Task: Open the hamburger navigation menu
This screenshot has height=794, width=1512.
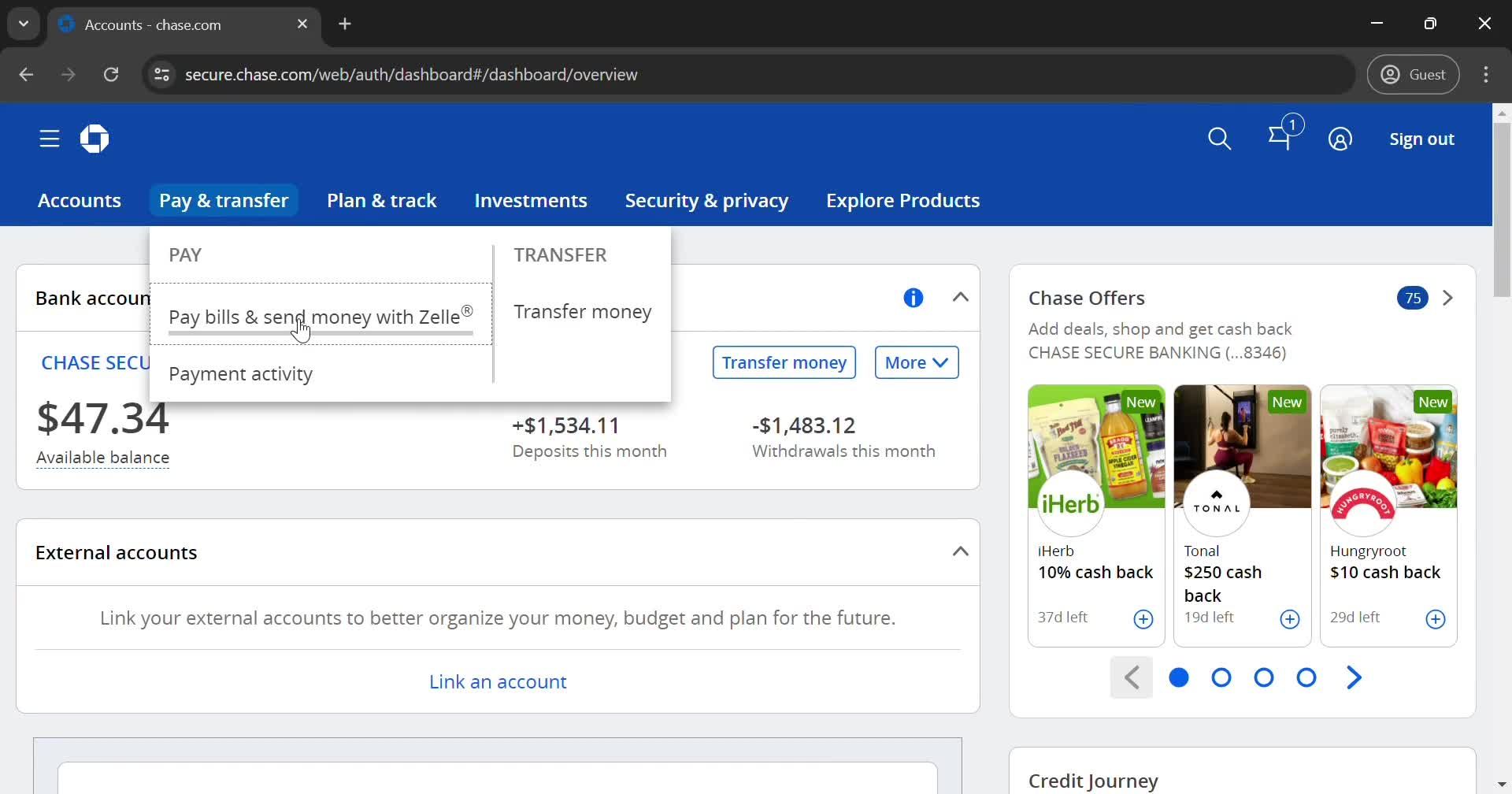Action: (48, 138)
